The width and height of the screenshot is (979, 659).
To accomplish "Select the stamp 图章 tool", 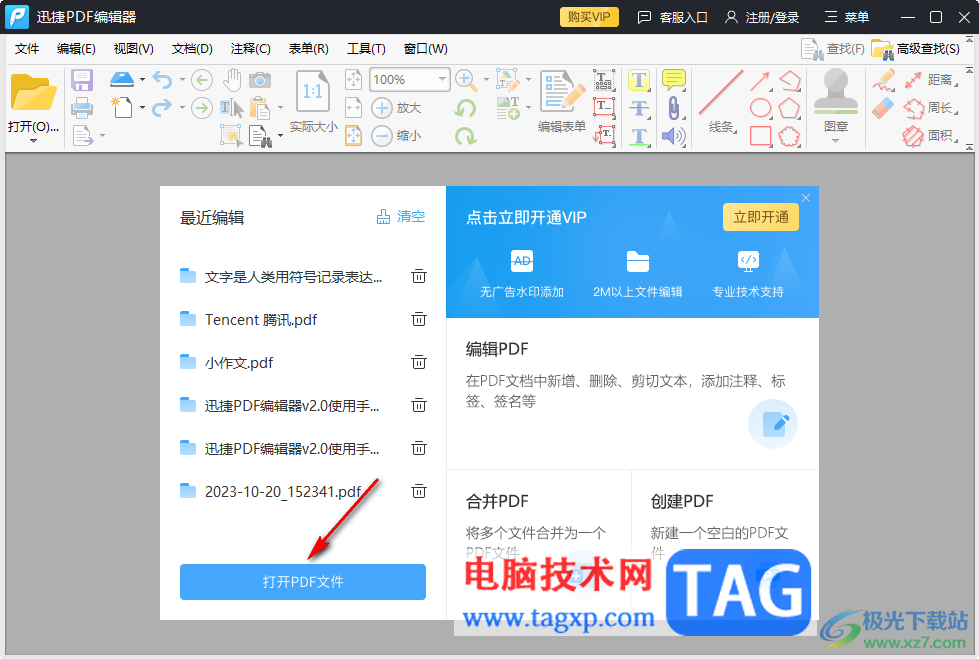I will click(835, 99).
